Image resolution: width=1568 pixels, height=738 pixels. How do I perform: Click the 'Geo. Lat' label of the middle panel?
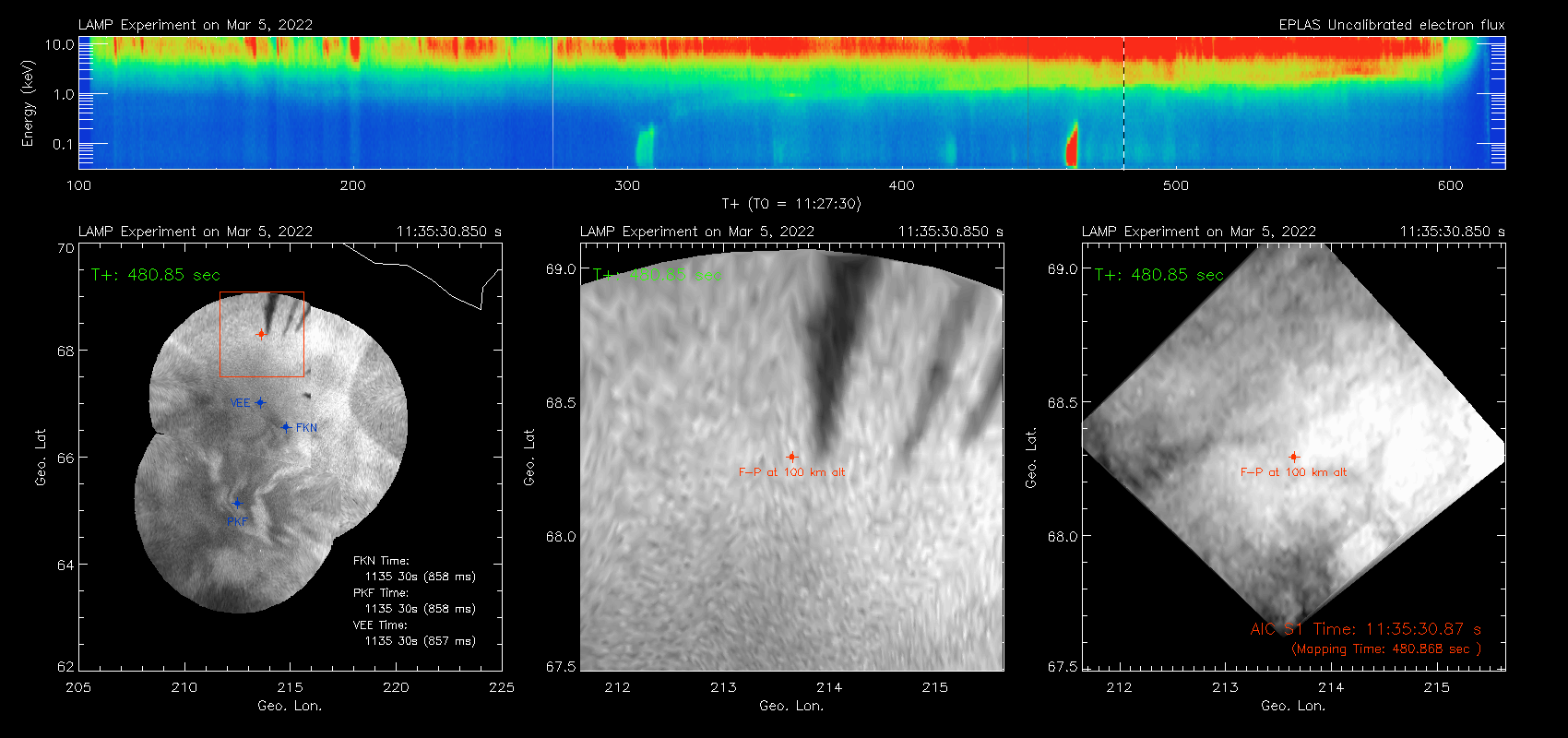tap(529, 457)
